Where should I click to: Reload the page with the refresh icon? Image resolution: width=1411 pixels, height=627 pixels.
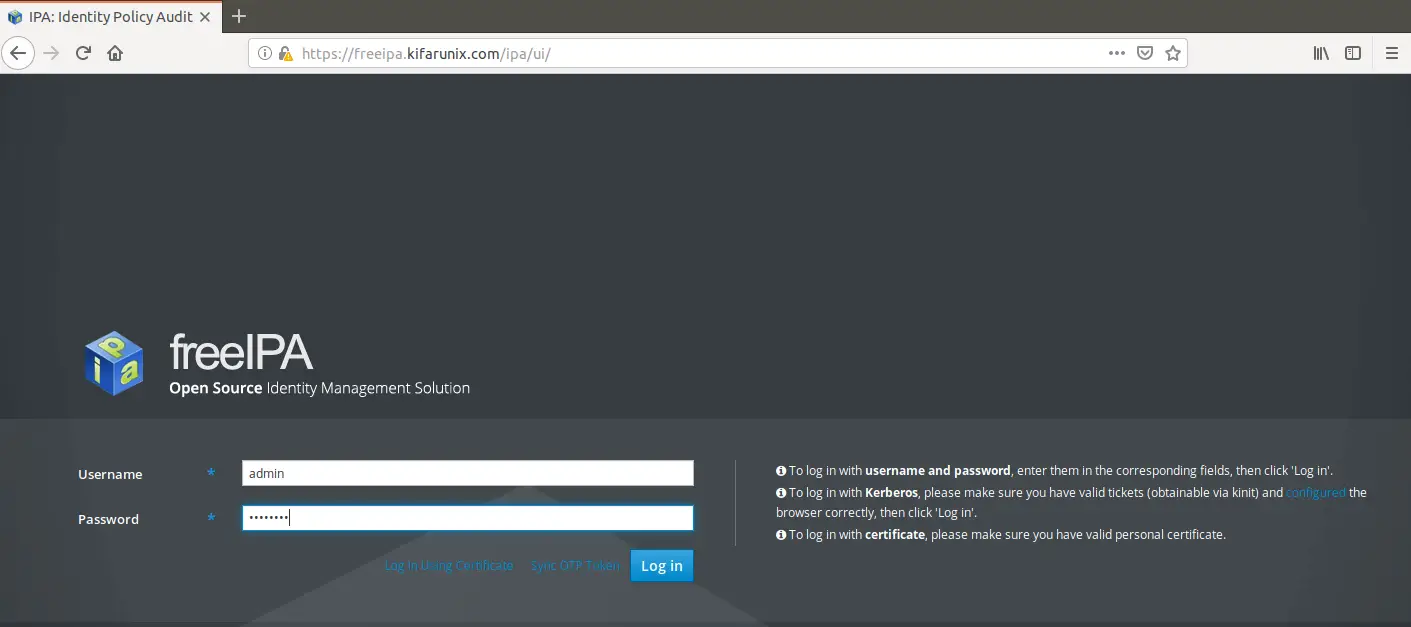point(84,53)
